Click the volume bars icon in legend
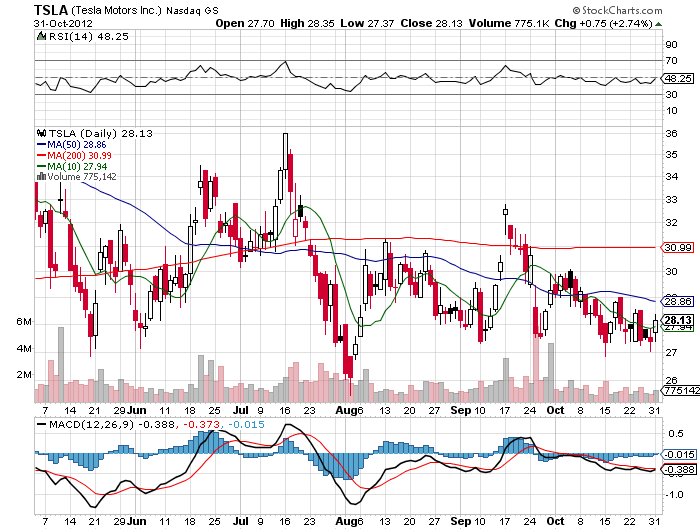700x530 pixels. [x=42, y=176]
